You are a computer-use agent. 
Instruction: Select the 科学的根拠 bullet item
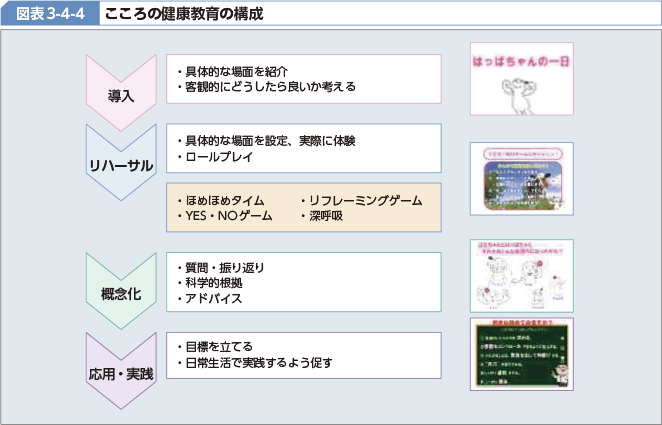(214, 283)
